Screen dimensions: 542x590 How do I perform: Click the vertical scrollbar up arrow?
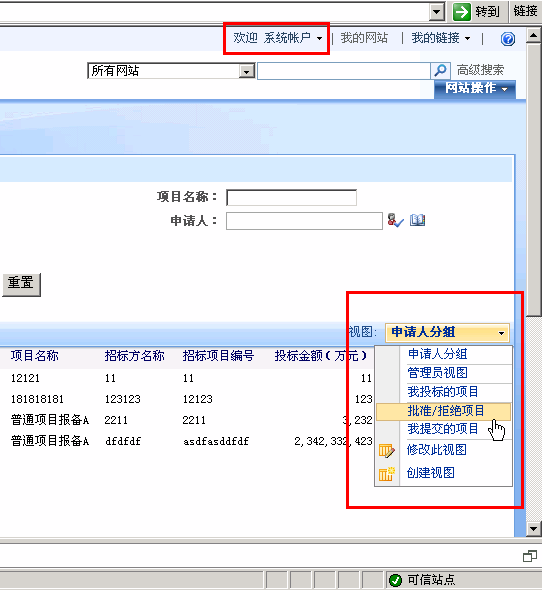534,36
